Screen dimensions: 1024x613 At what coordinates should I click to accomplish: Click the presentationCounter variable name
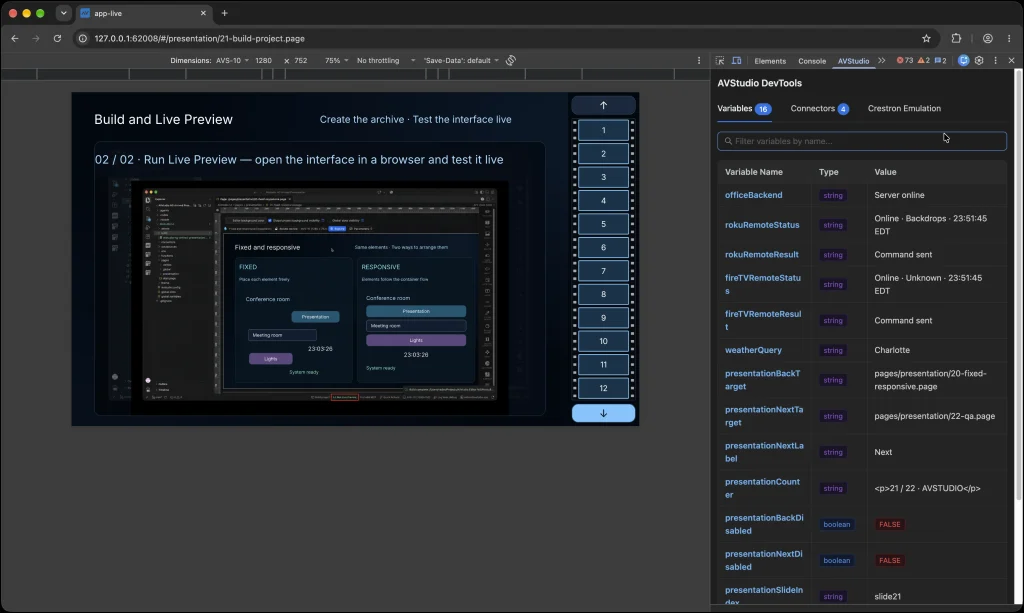[762, 488]
